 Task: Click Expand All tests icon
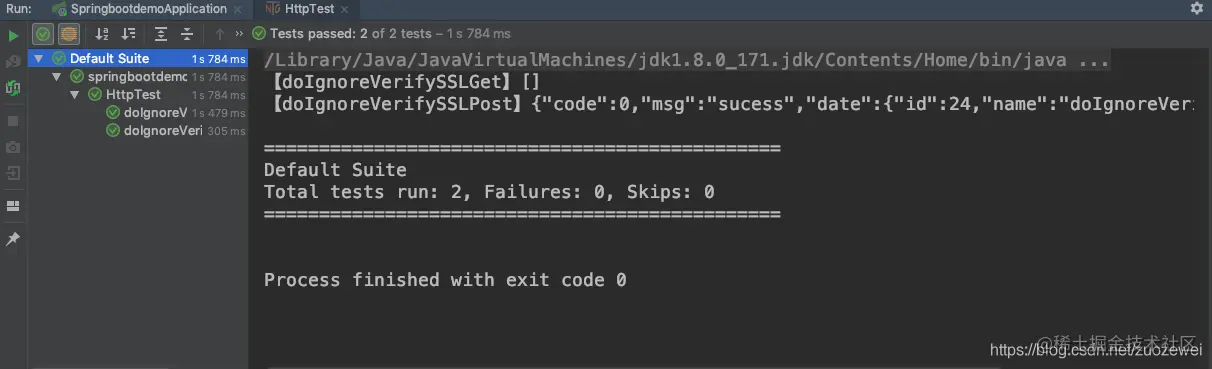[x=161, y=34]
